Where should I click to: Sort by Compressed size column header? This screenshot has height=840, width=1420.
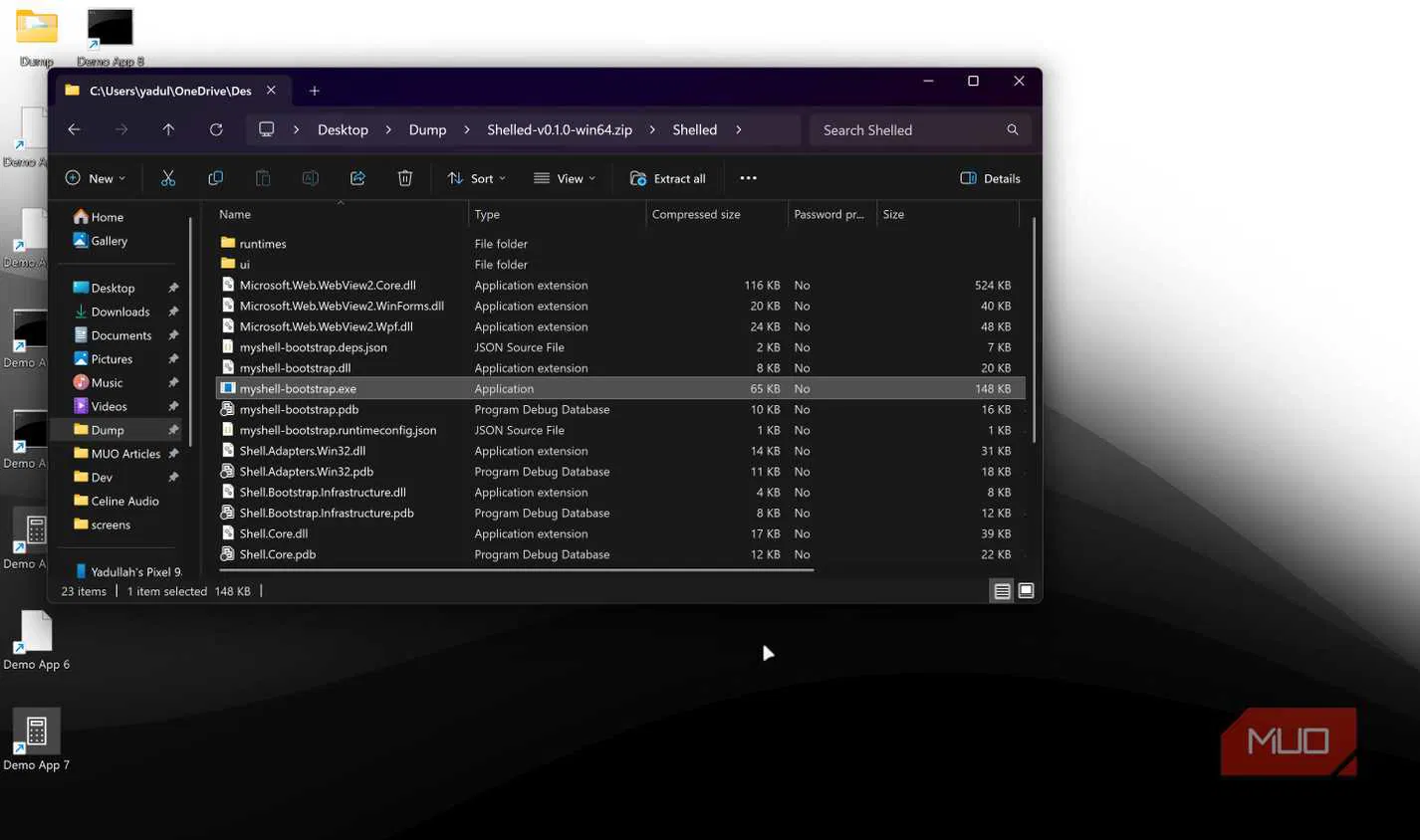[717, 214]
